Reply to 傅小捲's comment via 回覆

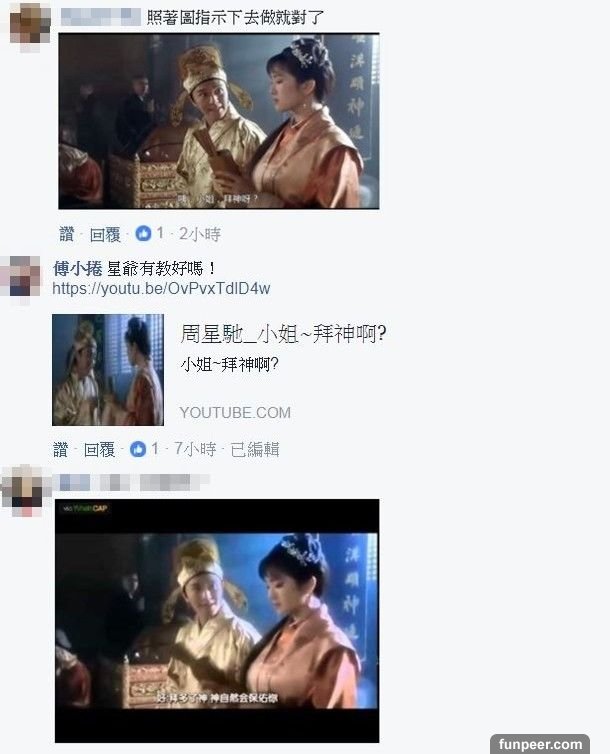99,450
